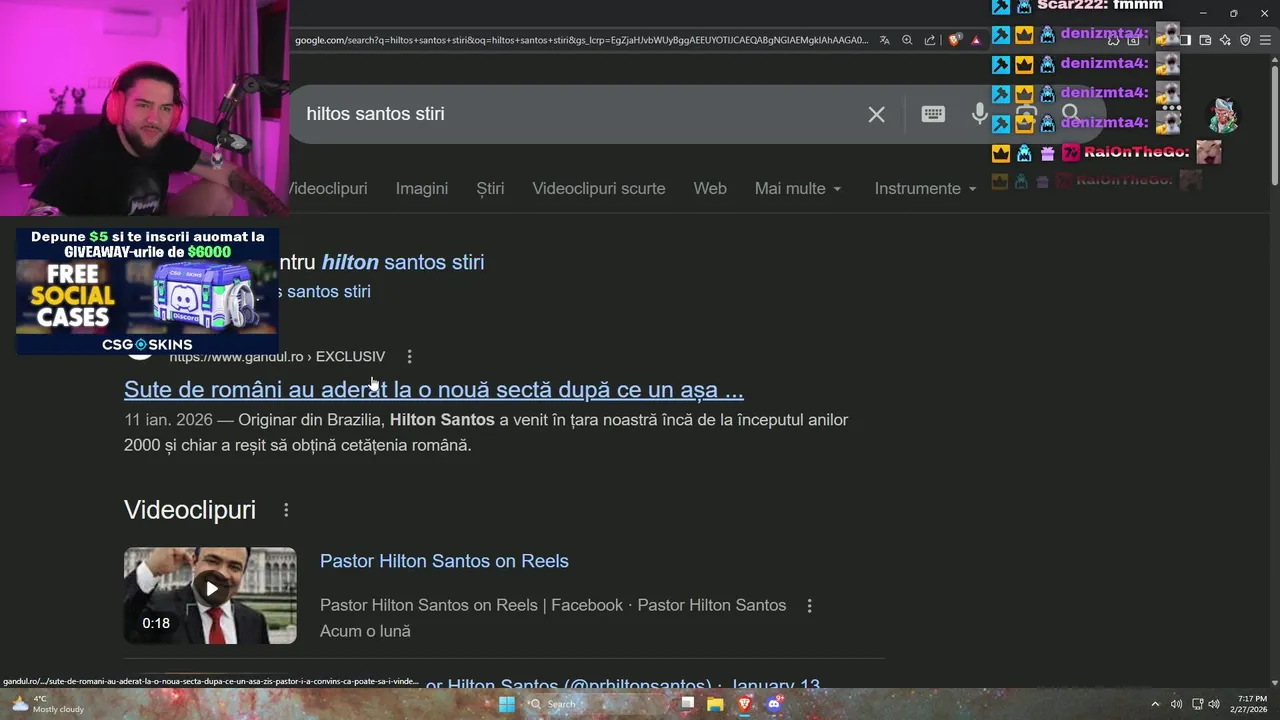Switch to Videoclipuri scurte tab
Screen dimensions: 1280x720
pyautogui.click(x=599, y=188)
